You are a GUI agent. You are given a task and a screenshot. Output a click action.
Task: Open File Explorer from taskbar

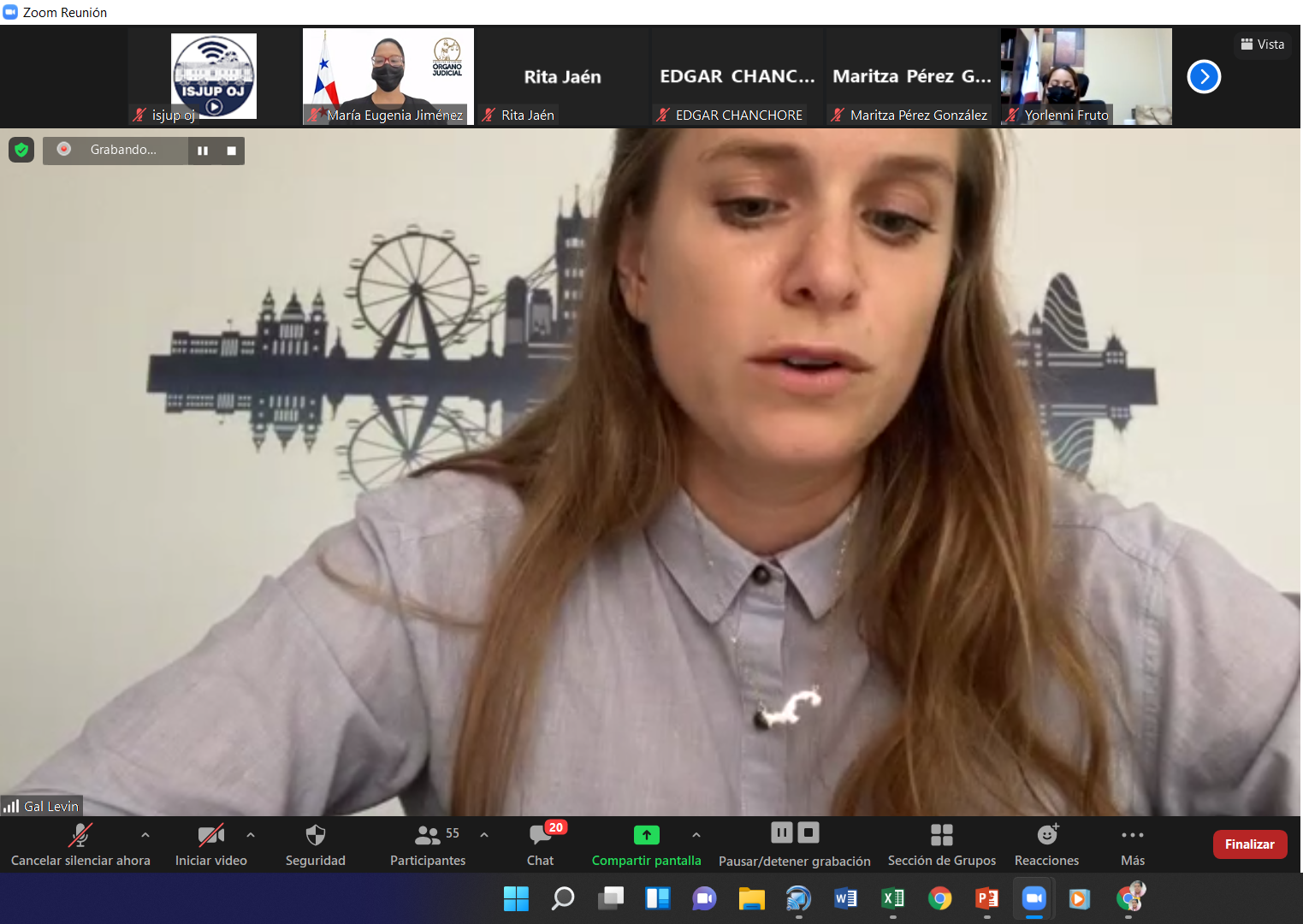pos(752,898)
